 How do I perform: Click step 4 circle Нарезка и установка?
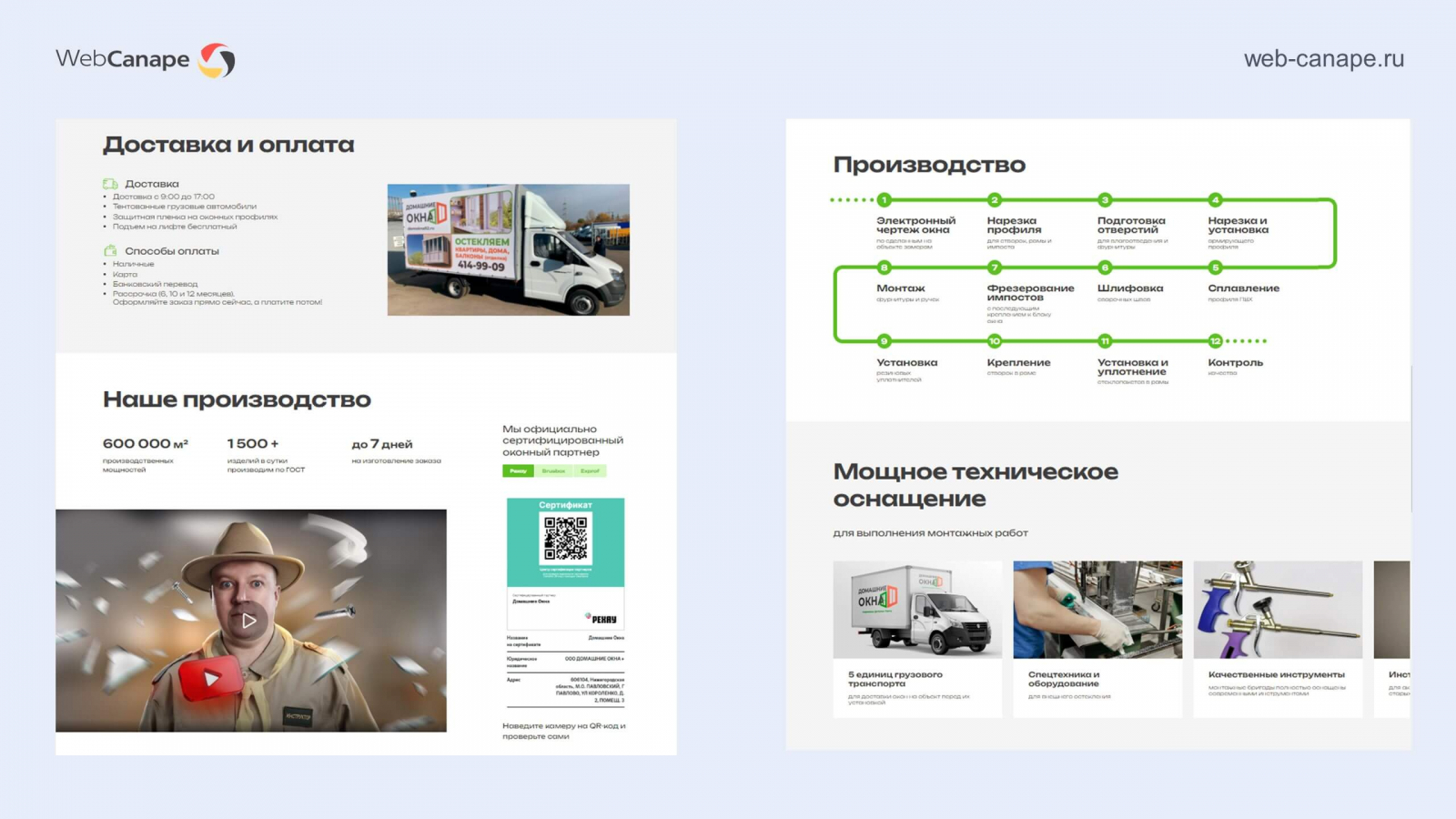pyautogui.click(x=1215, y=199)
